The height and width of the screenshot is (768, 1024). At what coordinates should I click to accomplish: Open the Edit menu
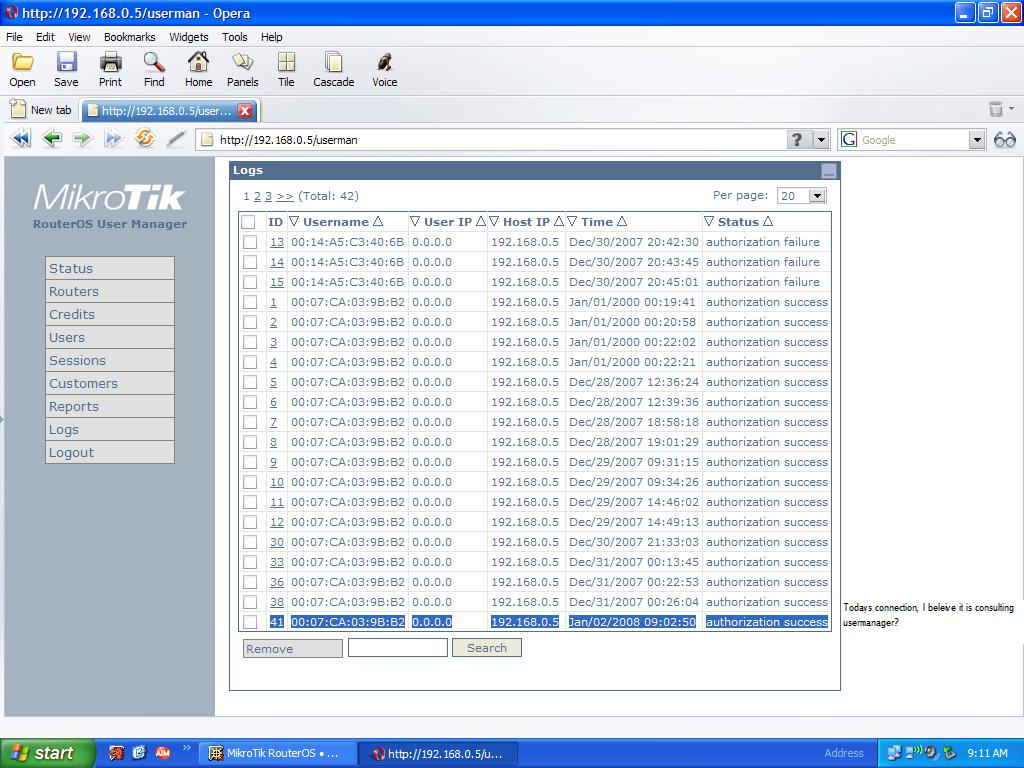(x=45, y=37)
